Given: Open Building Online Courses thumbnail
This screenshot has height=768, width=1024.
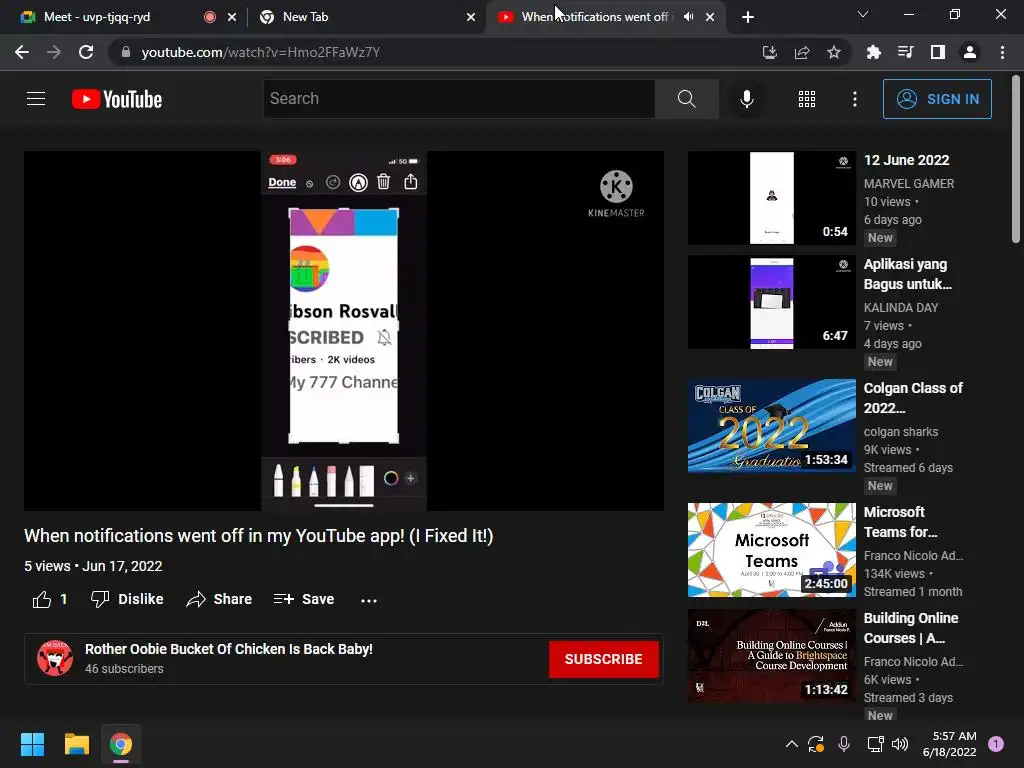Looking at the screenshot, I should [x=771, y=656].
